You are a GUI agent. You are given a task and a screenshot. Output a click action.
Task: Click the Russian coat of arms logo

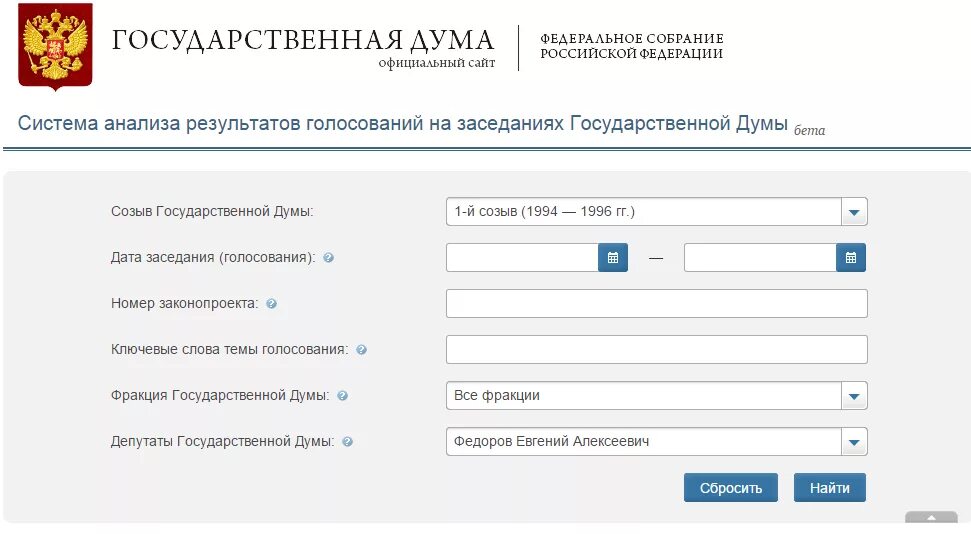(55, 47)
